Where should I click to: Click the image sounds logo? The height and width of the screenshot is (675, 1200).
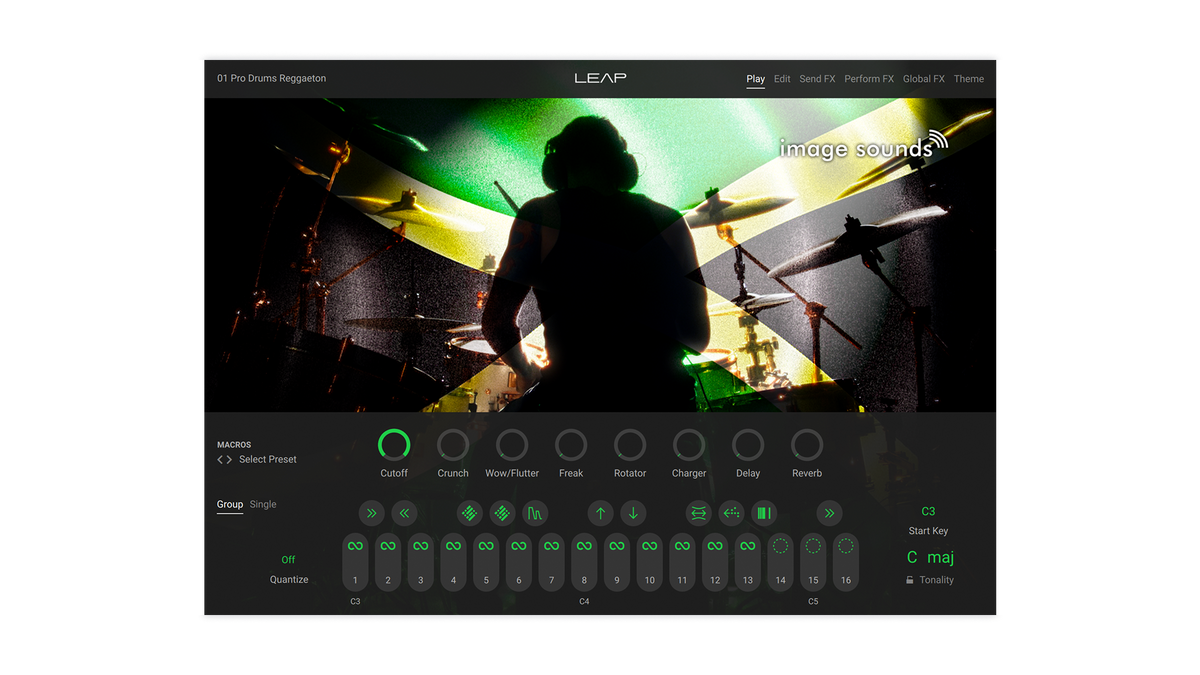click(x=863, y=146)
